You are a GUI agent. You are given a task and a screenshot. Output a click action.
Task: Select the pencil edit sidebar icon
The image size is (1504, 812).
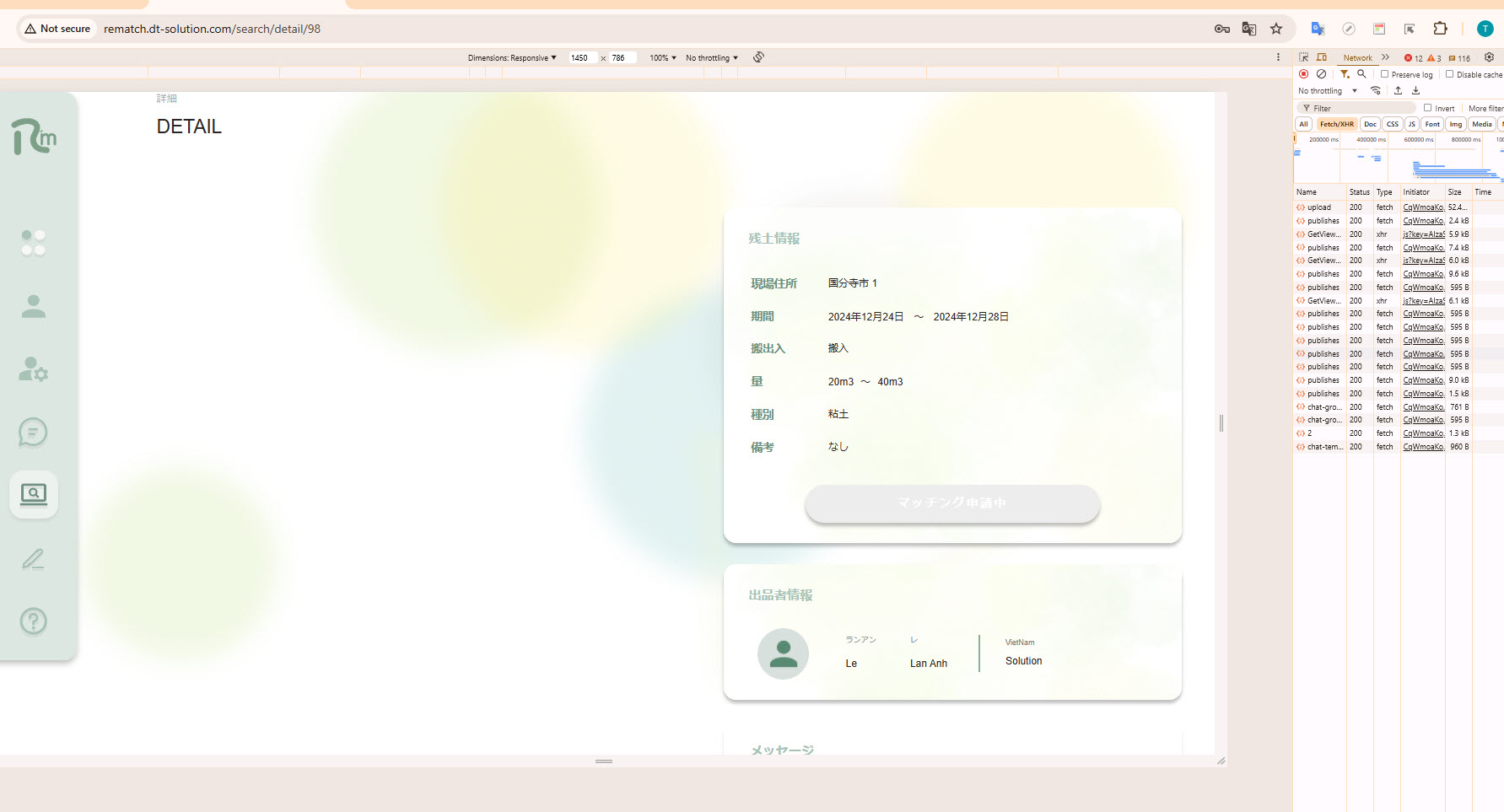point(33,558)
